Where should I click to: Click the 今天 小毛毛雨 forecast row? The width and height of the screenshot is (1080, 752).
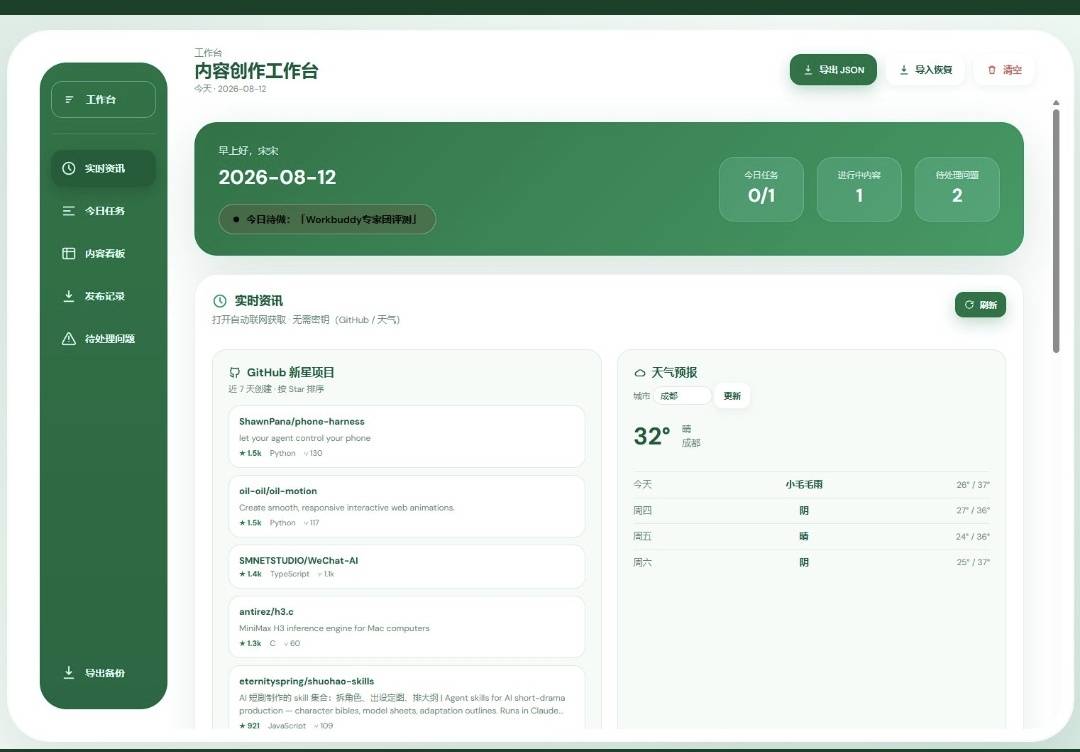(x=811, y=484)
